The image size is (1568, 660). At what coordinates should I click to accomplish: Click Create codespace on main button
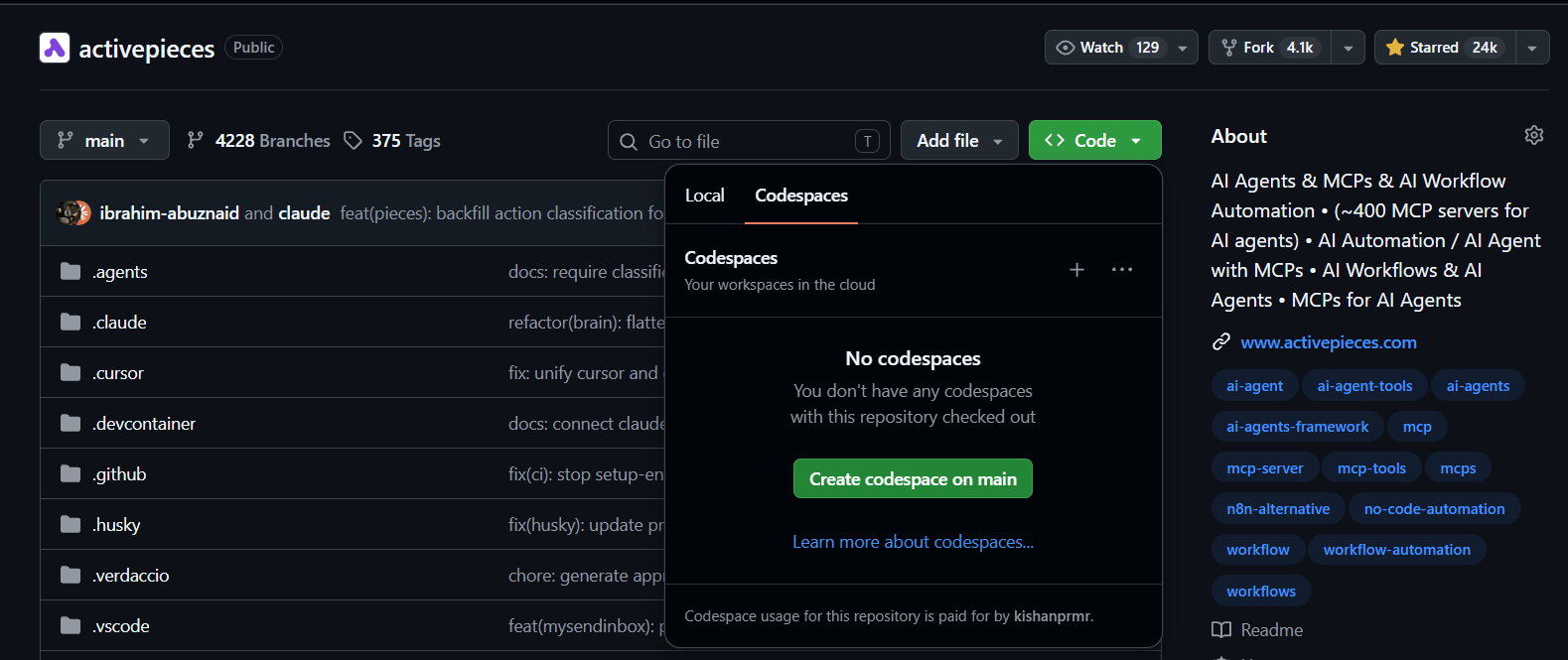(x=913, y=478)
